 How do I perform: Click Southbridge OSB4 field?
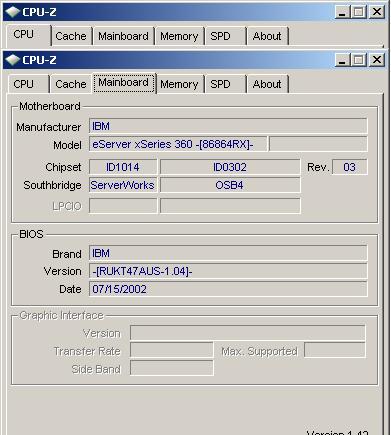(230, 185)
